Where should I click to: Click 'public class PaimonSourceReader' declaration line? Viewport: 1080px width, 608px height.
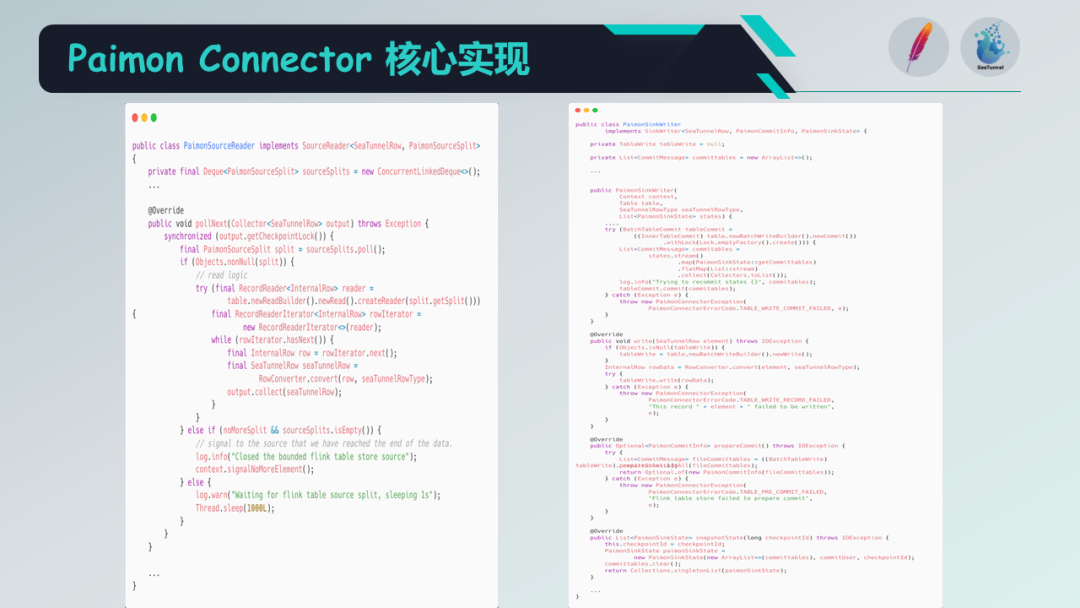pos(306,146)
